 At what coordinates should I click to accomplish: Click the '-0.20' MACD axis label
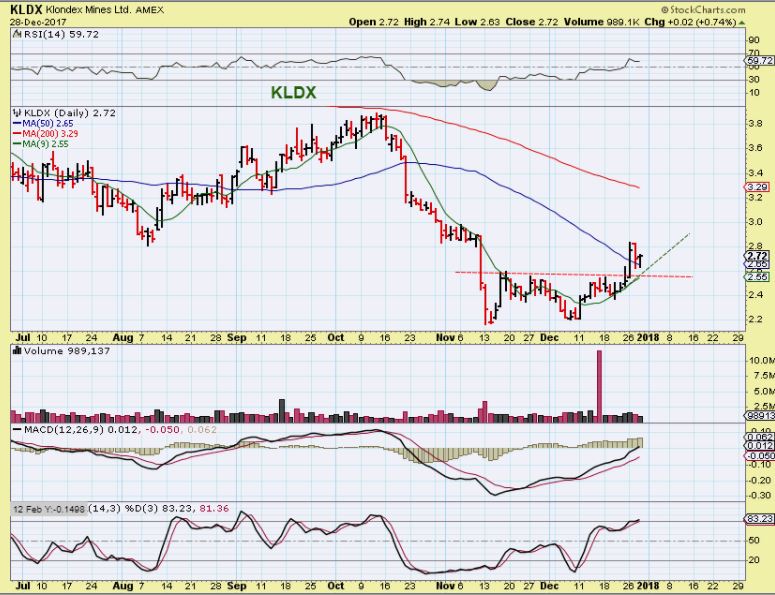tap(759, 480)
